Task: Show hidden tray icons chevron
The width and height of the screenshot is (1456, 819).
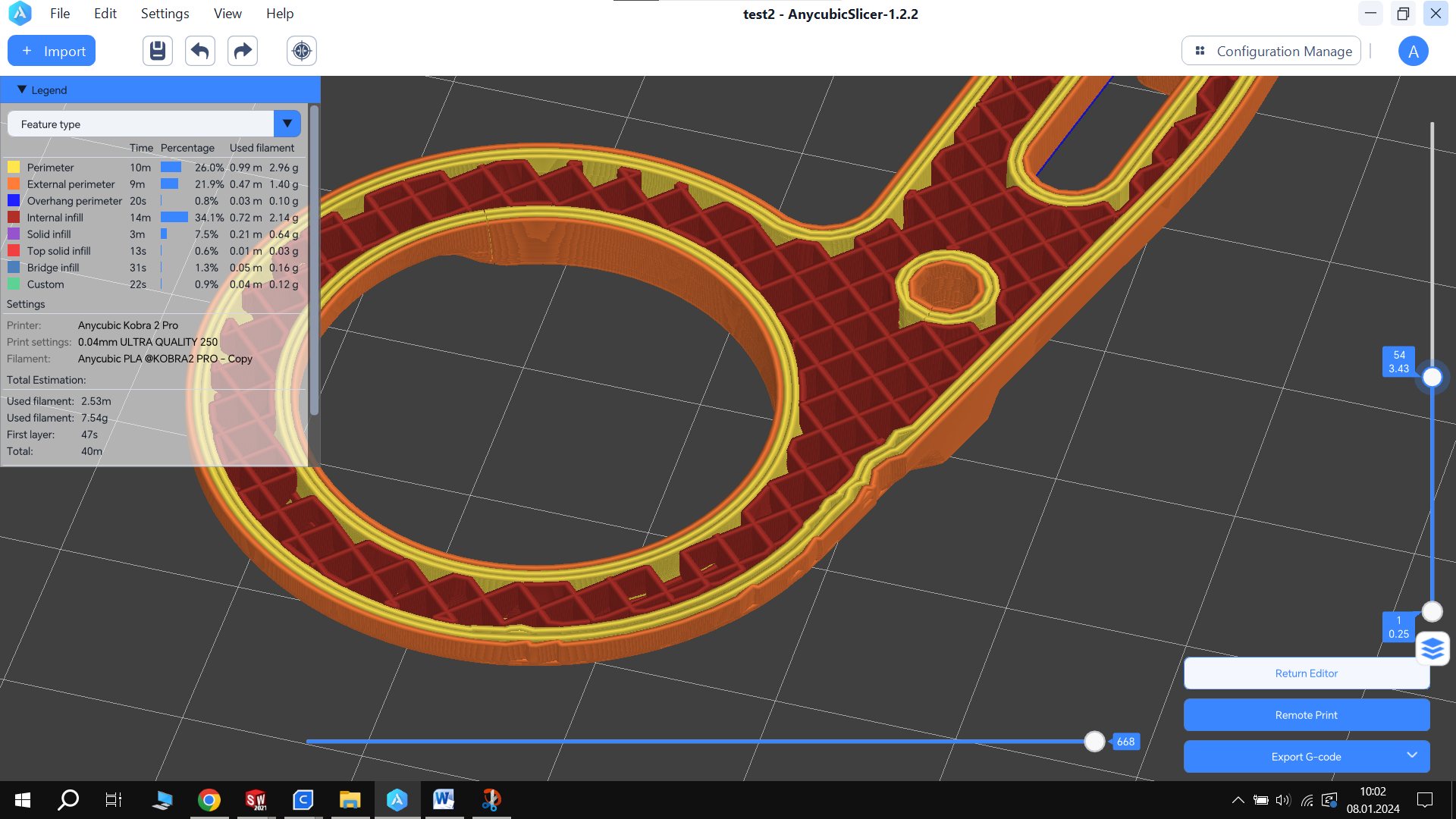Action: [x=1238, y=800]
